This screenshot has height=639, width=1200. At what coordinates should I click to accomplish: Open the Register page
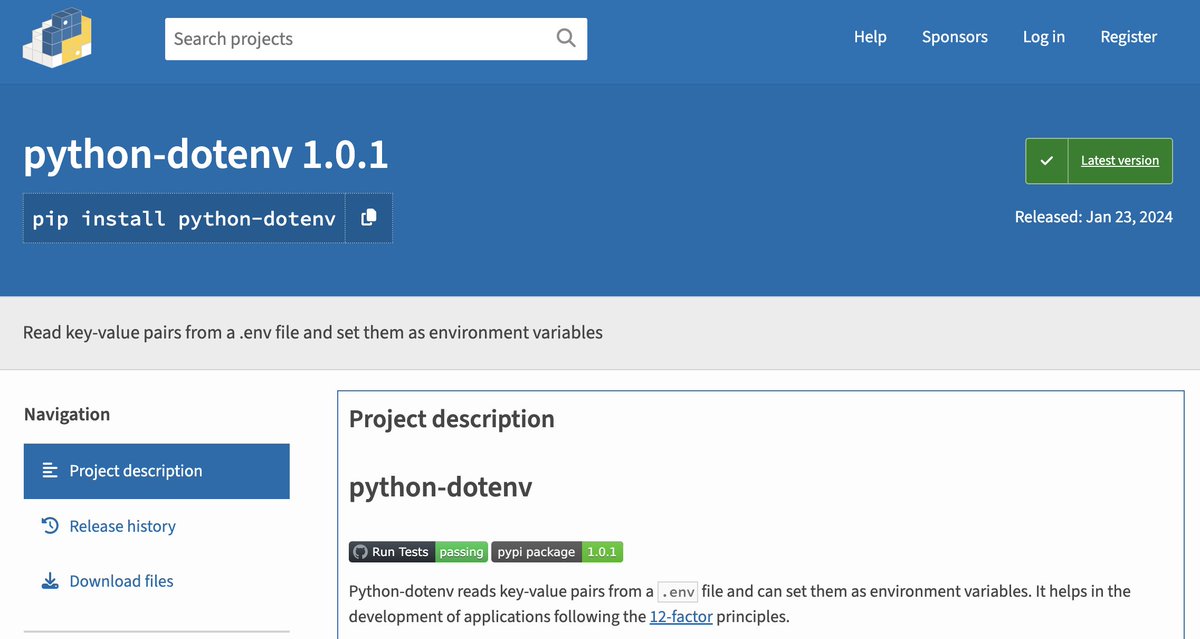coord(1129,37)
